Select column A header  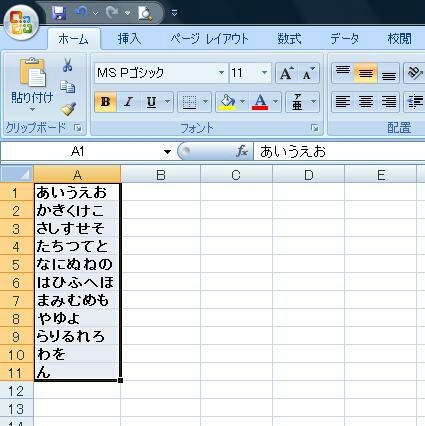[x=77, y=174]
